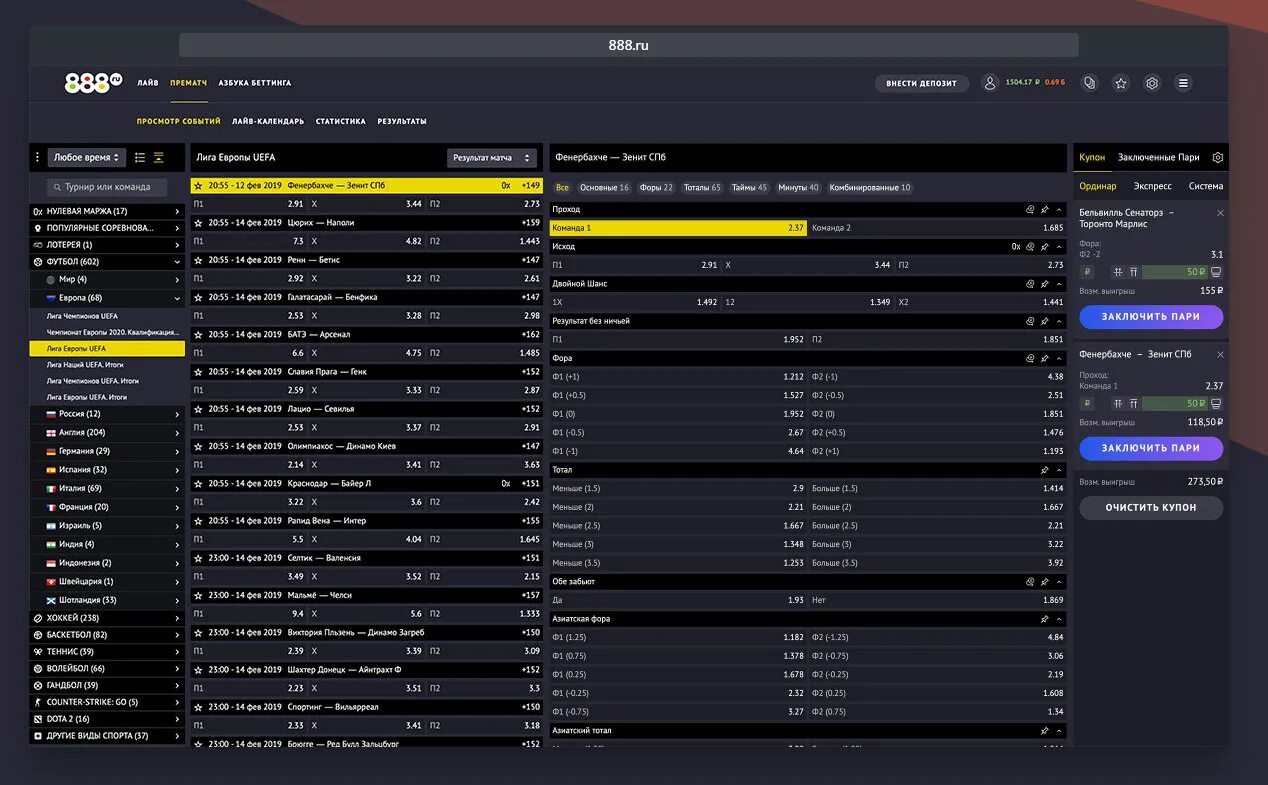Pin the Проход market
The width and height of the screenshot is (1268, 785).
pos(1044,209)
